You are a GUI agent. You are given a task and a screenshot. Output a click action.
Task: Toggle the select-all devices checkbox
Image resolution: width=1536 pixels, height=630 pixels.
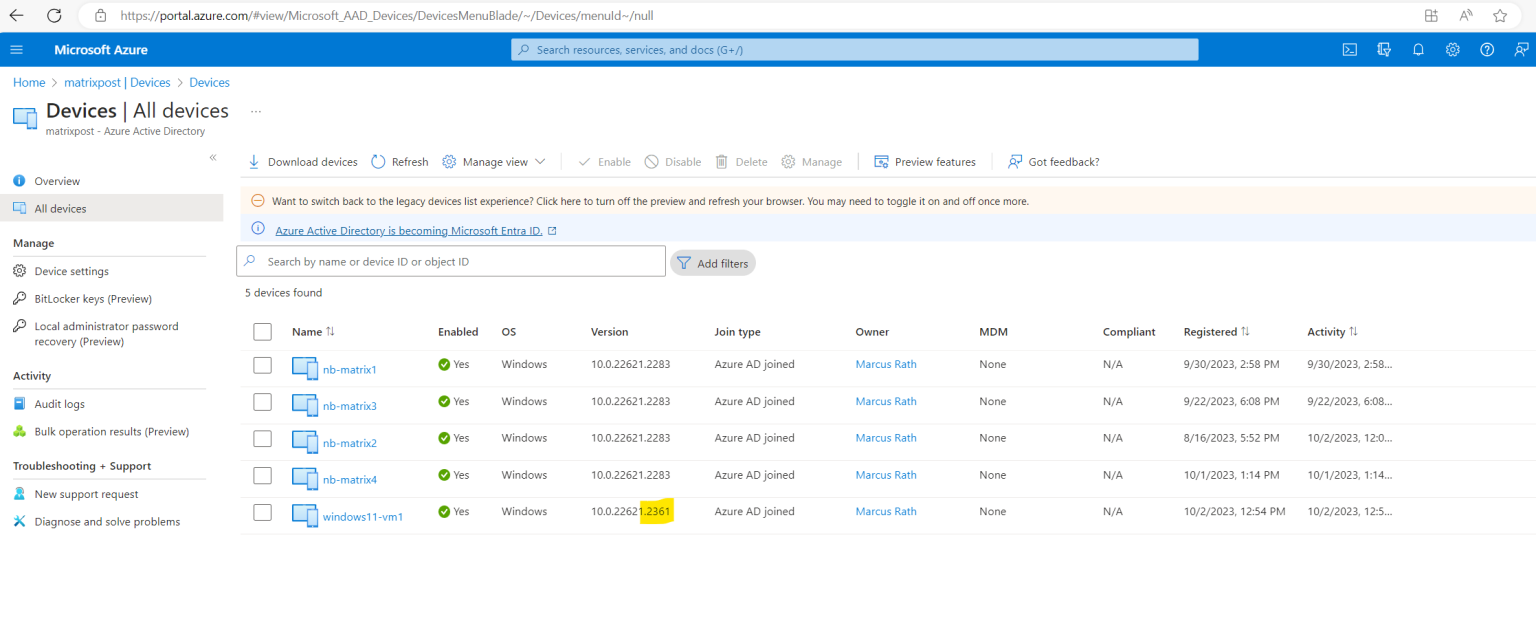(262, 331)
